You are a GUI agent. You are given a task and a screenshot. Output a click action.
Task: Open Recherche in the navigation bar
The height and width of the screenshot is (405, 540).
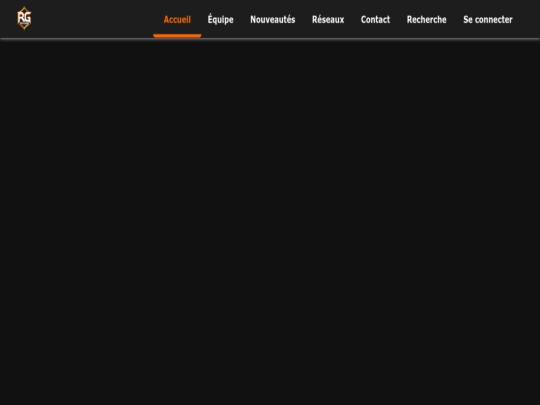coord(426,20)
